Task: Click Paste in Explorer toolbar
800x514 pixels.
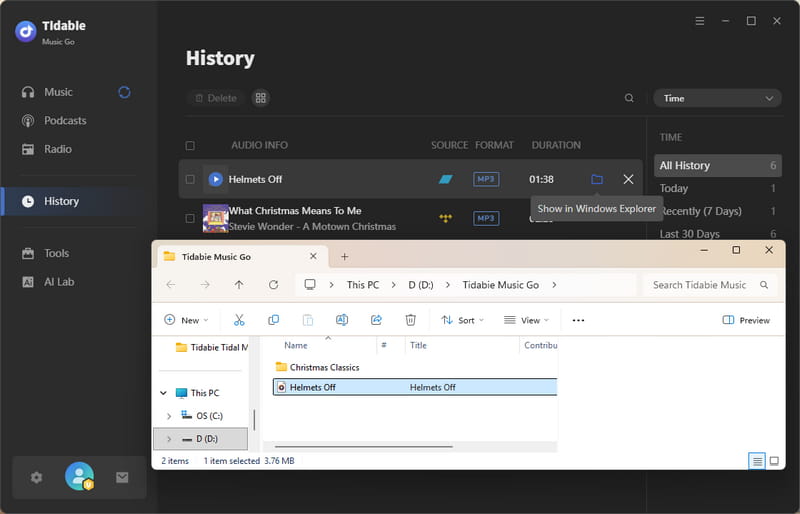Action: (x=308, y=320)
